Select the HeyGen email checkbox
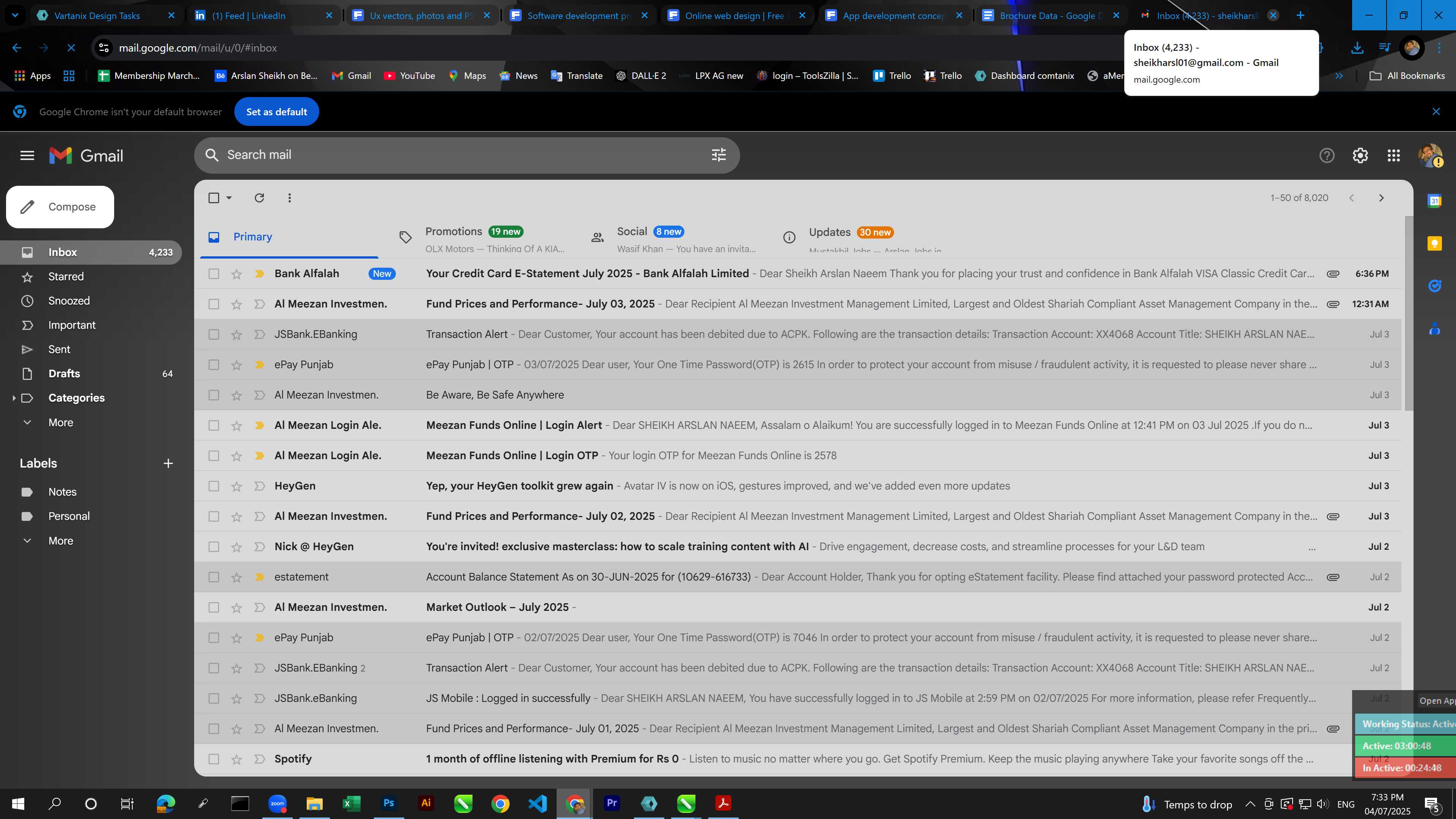This screenshot has width=1456, height=819. (x=213, y=486)
